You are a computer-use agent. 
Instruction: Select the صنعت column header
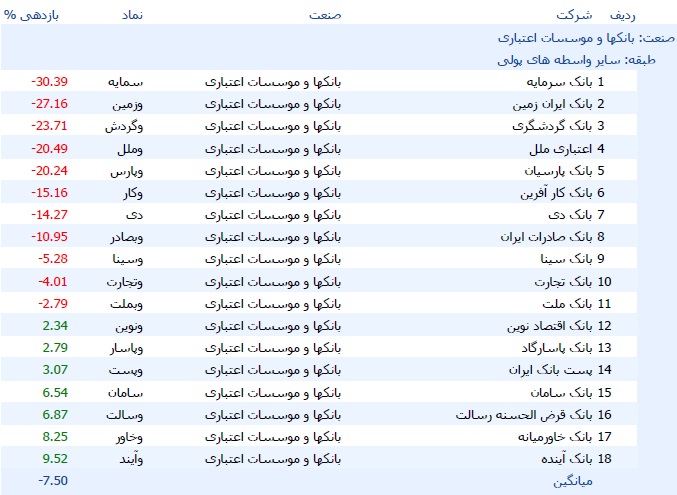(x=325, y=15)
